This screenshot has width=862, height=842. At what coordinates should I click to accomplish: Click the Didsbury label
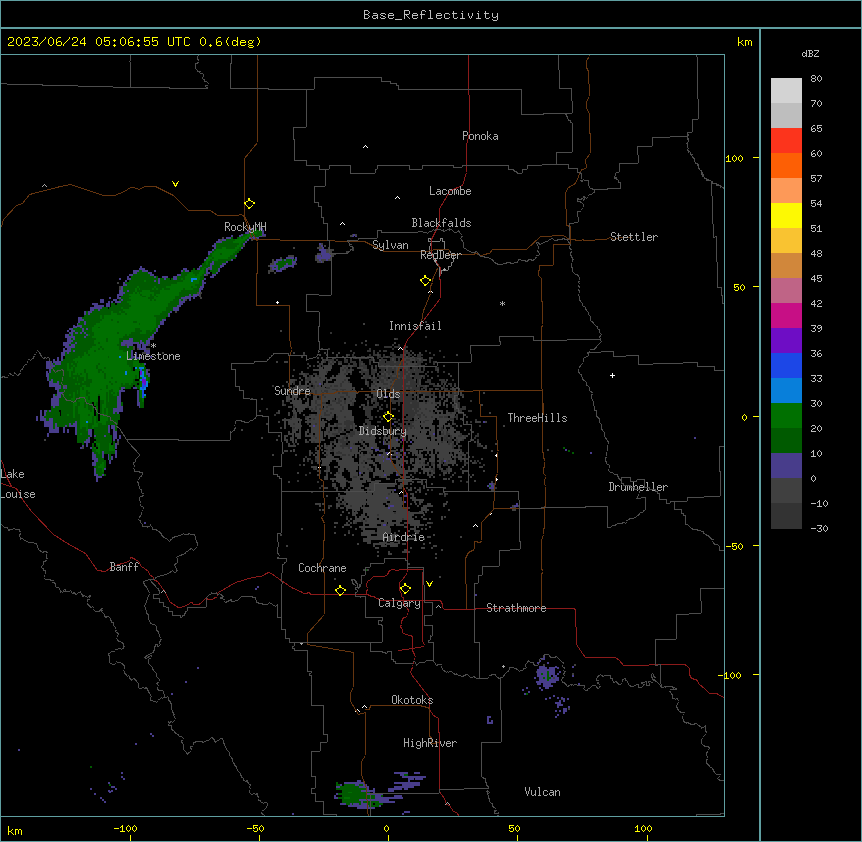click(383, 431)
